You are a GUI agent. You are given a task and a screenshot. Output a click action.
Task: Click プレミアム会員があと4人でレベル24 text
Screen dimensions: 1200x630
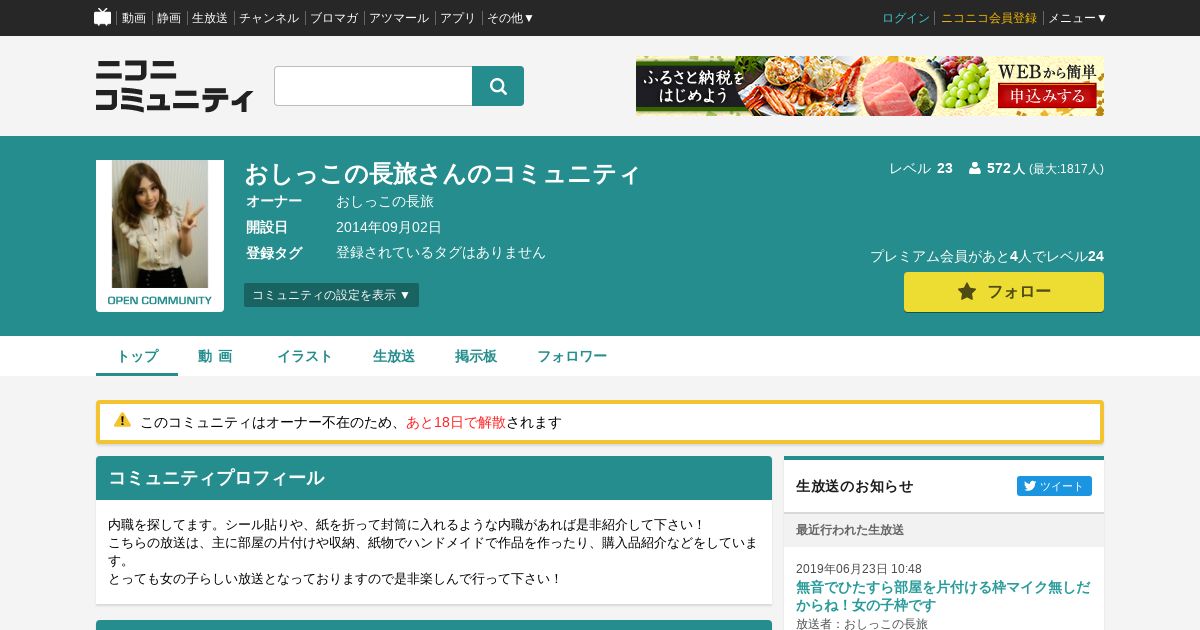click(987, 256)
